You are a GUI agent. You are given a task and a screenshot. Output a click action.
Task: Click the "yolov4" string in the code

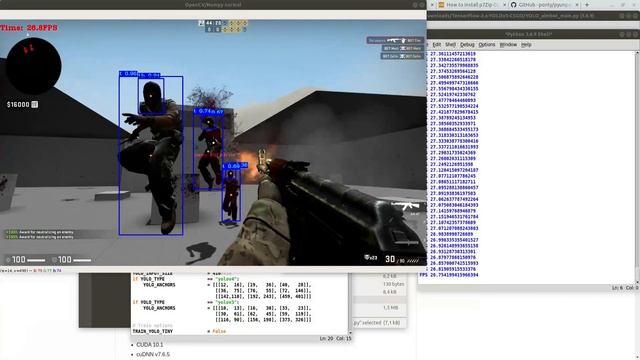pos(227,279)
